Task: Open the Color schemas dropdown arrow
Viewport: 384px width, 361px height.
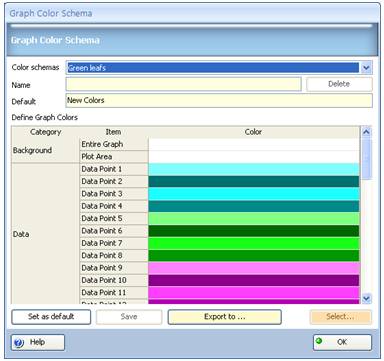Action: pyautogui.click(x=366, y=68)
